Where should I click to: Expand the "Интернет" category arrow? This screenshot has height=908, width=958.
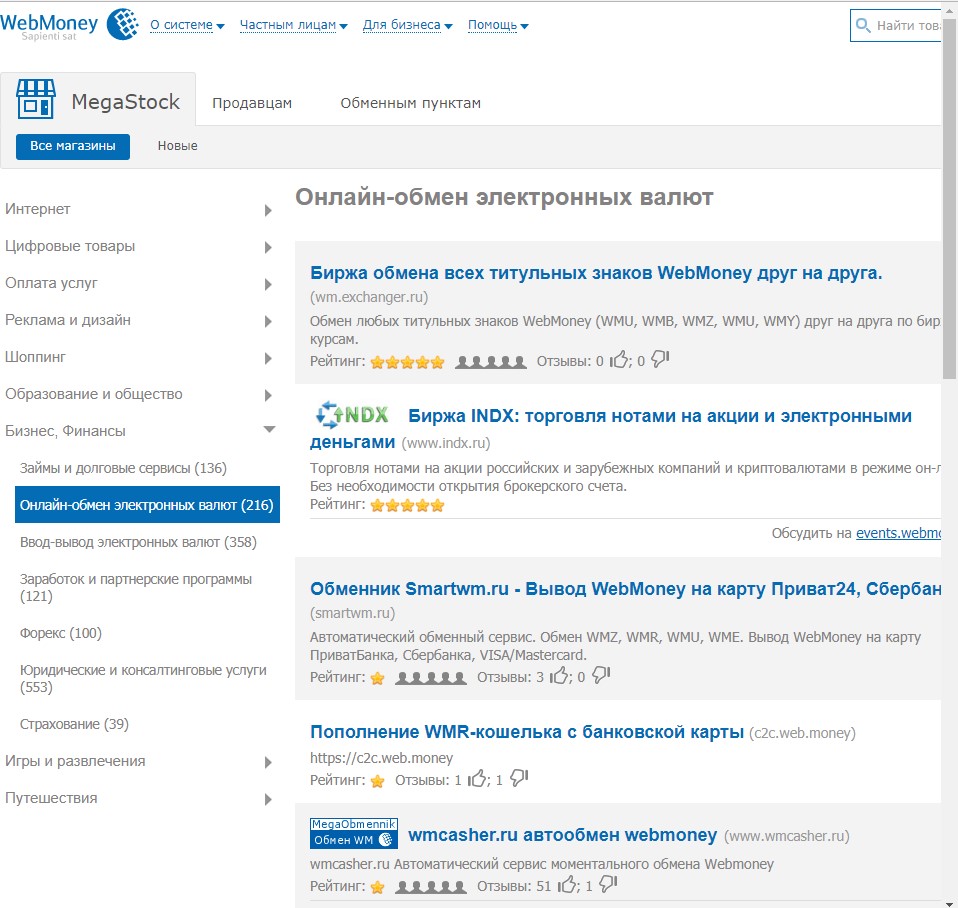pyautogui.click(x=268, y=210)
